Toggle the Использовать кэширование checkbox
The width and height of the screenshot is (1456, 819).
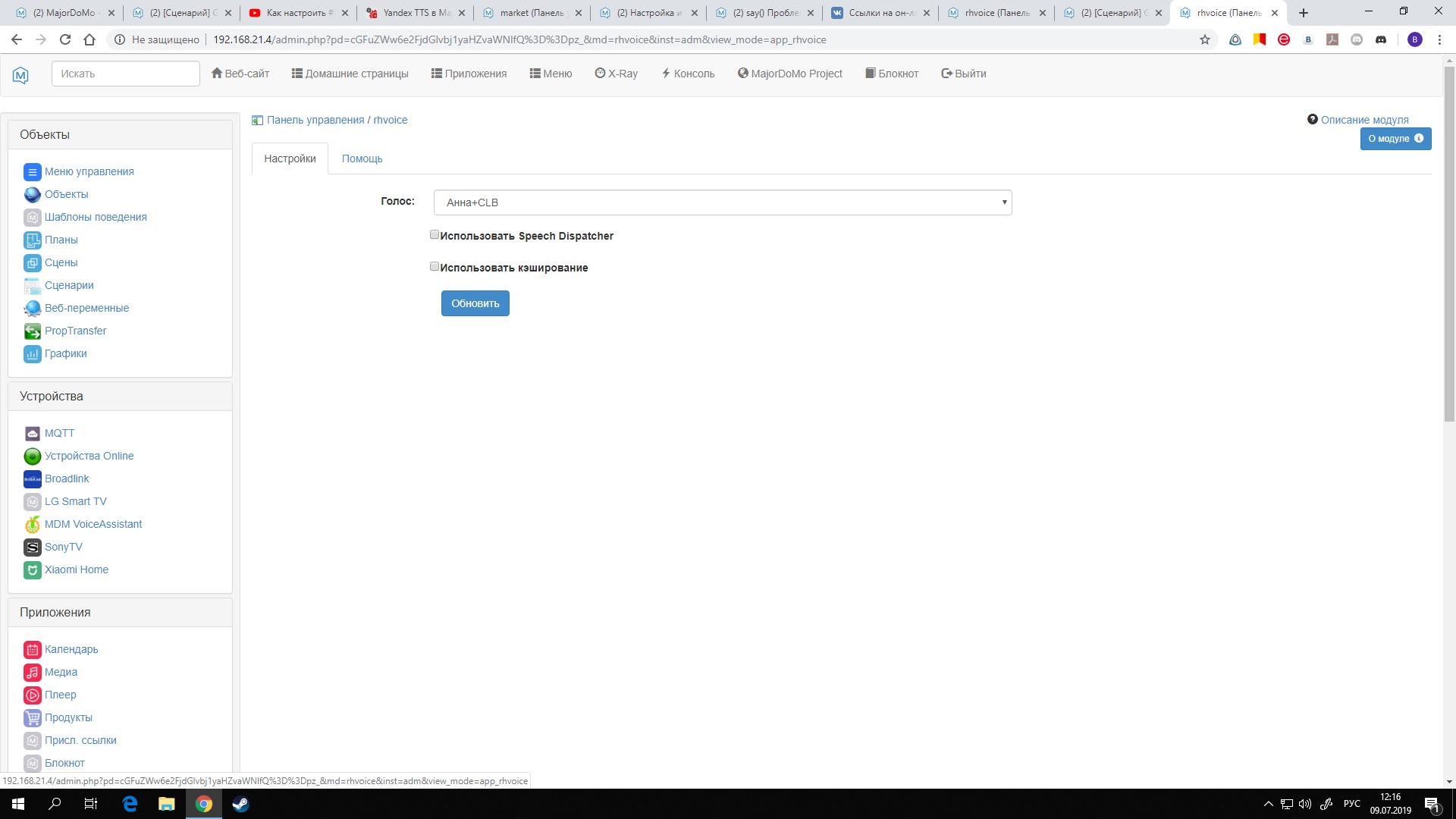tap(435, 267)
